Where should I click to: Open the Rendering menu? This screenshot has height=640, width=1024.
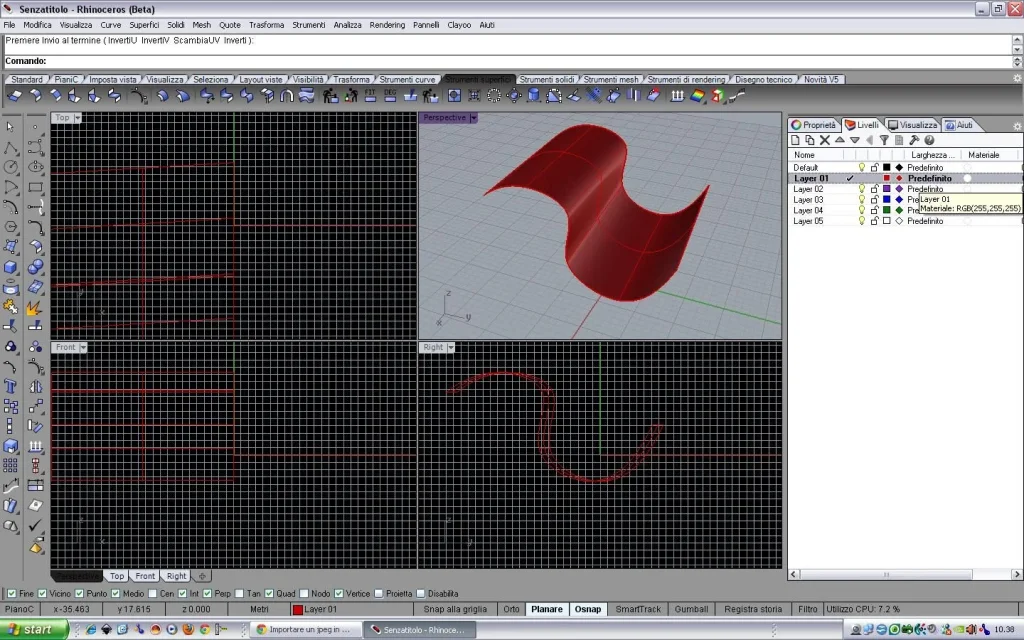[387, 25]
